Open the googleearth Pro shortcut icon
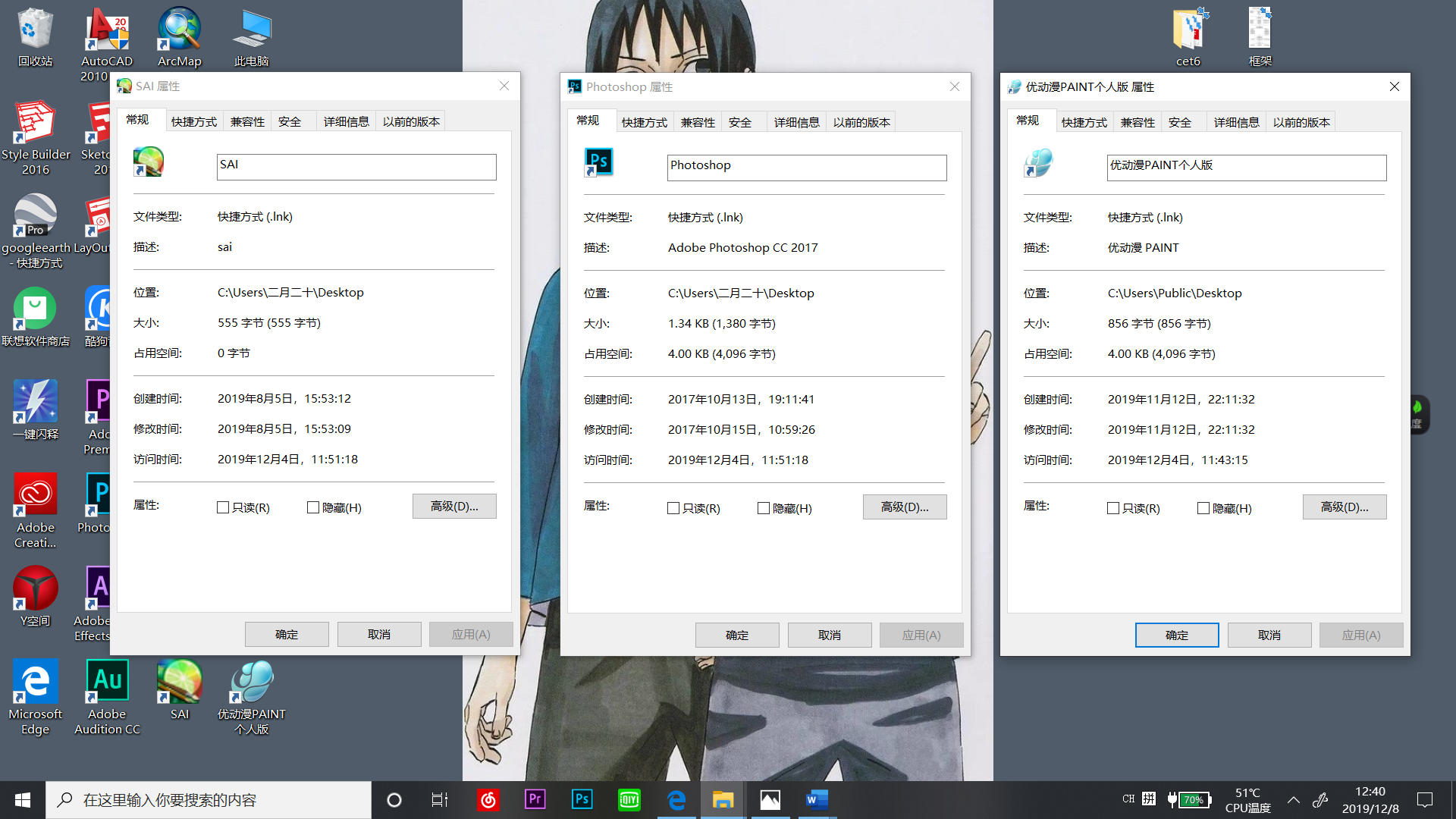Image resolution: width=1456 pixels, height=819 pixels. click(x=35, y=231)
